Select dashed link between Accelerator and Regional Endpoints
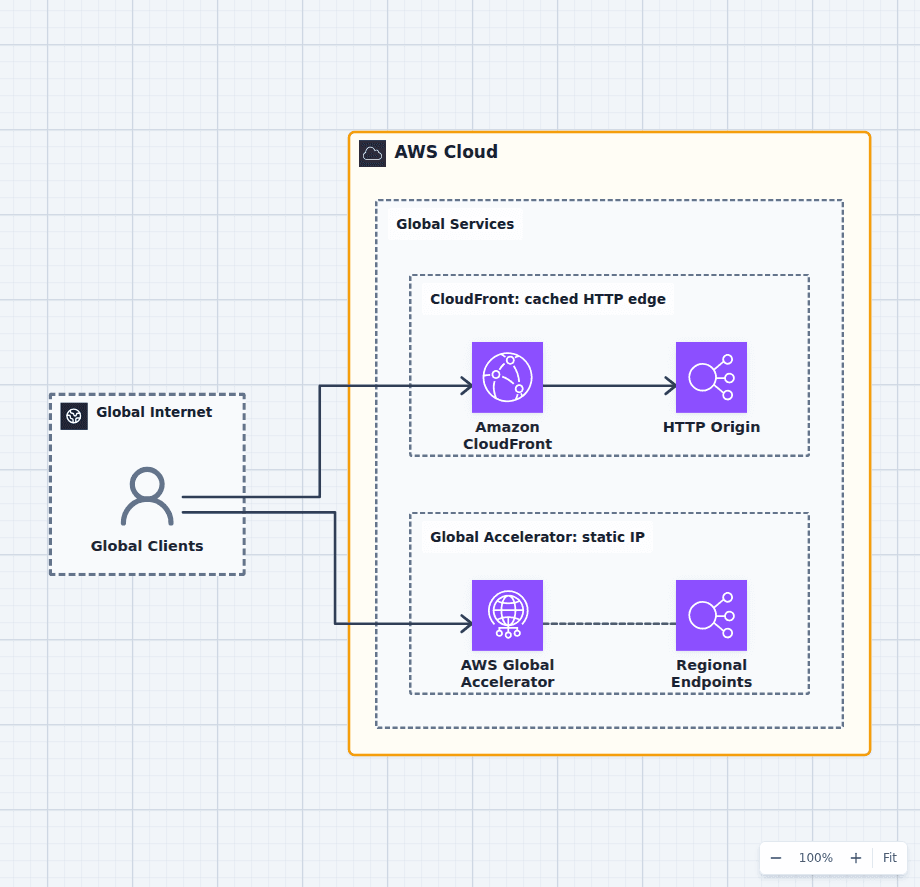The width and height of the screenshot is (920, 887). coord(609,624)
